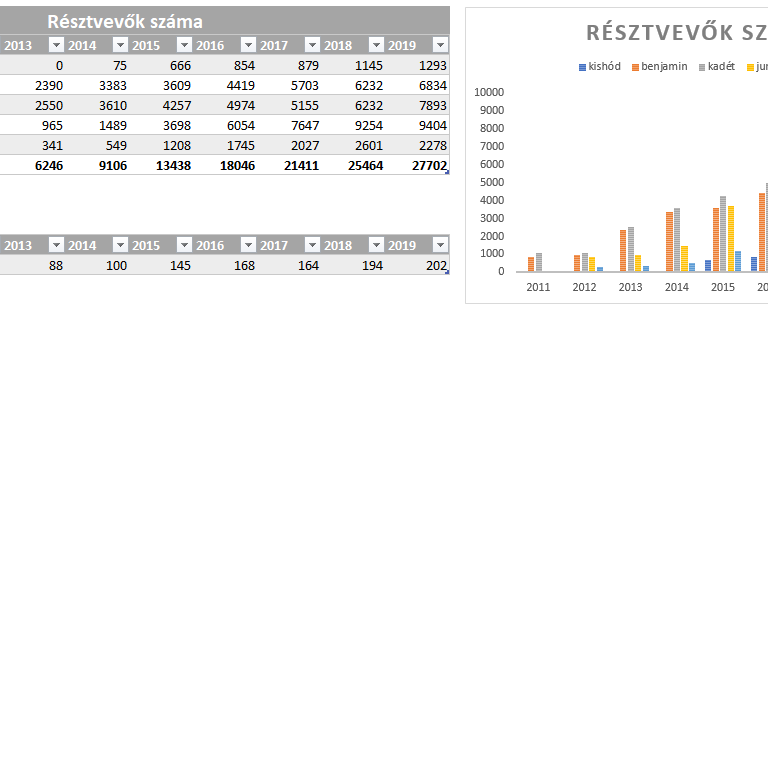
Task: Open the 2015 filter dropdown in lower table
Action: 184,245
